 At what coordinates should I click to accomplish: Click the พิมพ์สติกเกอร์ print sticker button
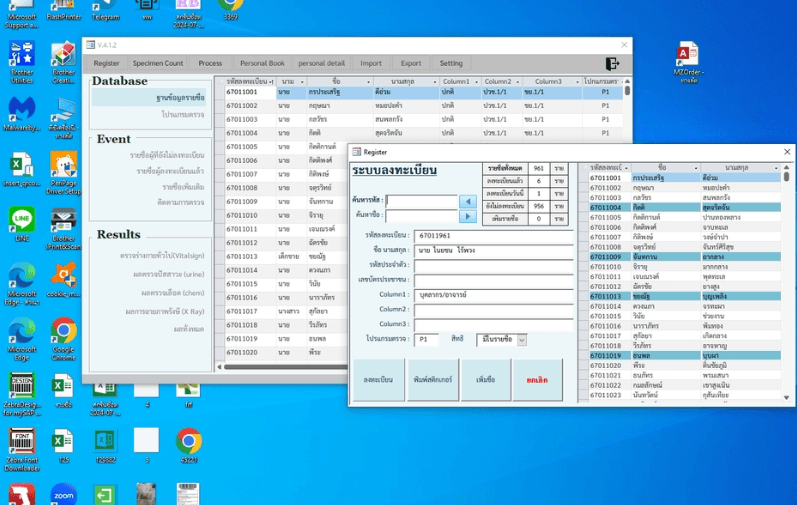[433, 380]
